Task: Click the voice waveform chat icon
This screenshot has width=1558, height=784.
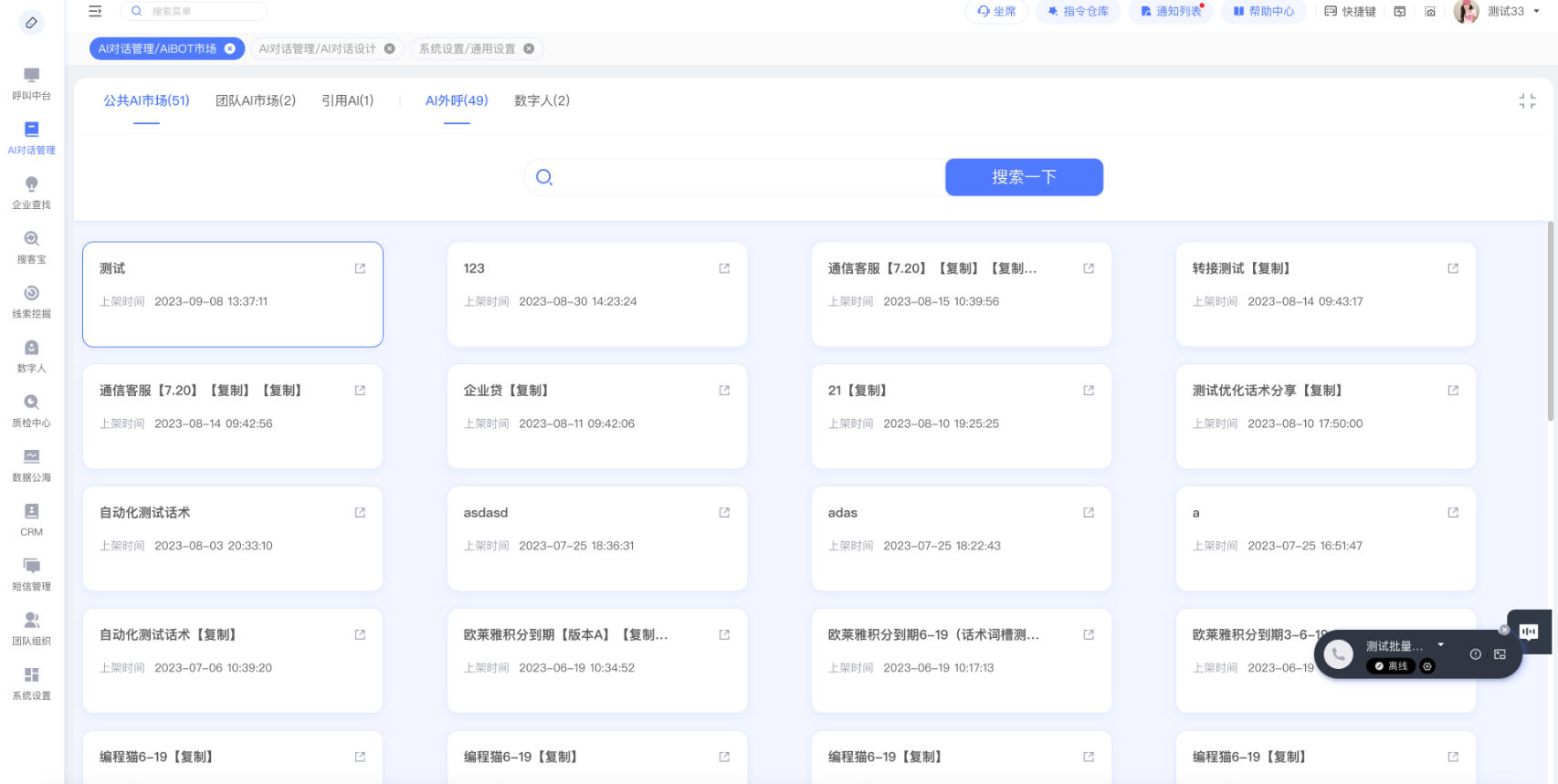Action: tap(1528, 632)
